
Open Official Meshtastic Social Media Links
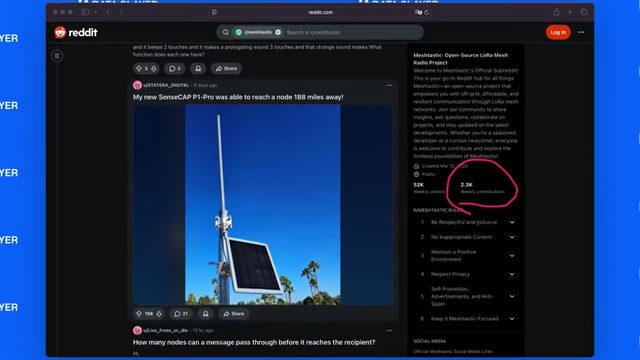[453, 351]
